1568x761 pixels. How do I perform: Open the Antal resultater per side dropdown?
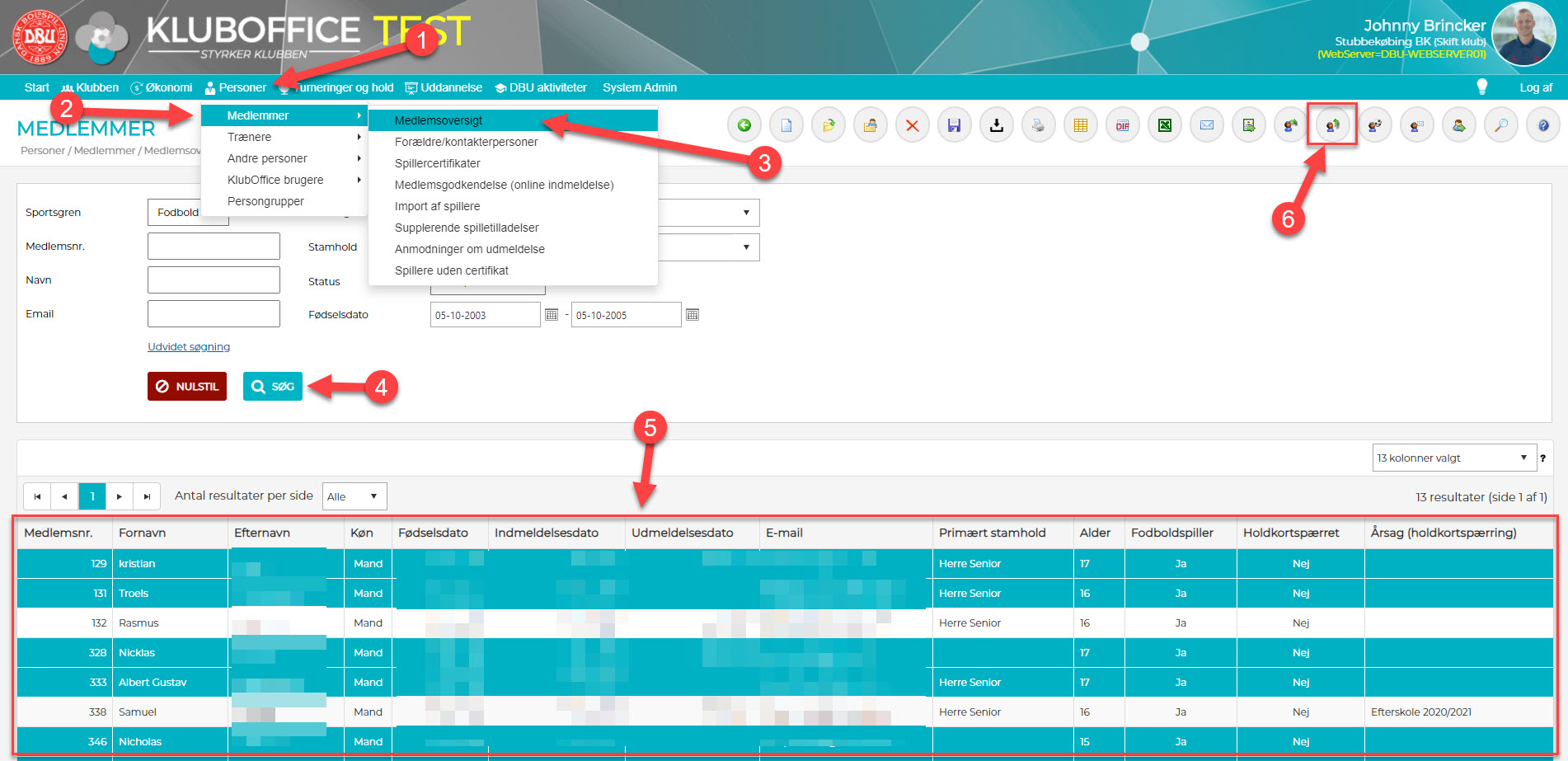click(354, 496)
